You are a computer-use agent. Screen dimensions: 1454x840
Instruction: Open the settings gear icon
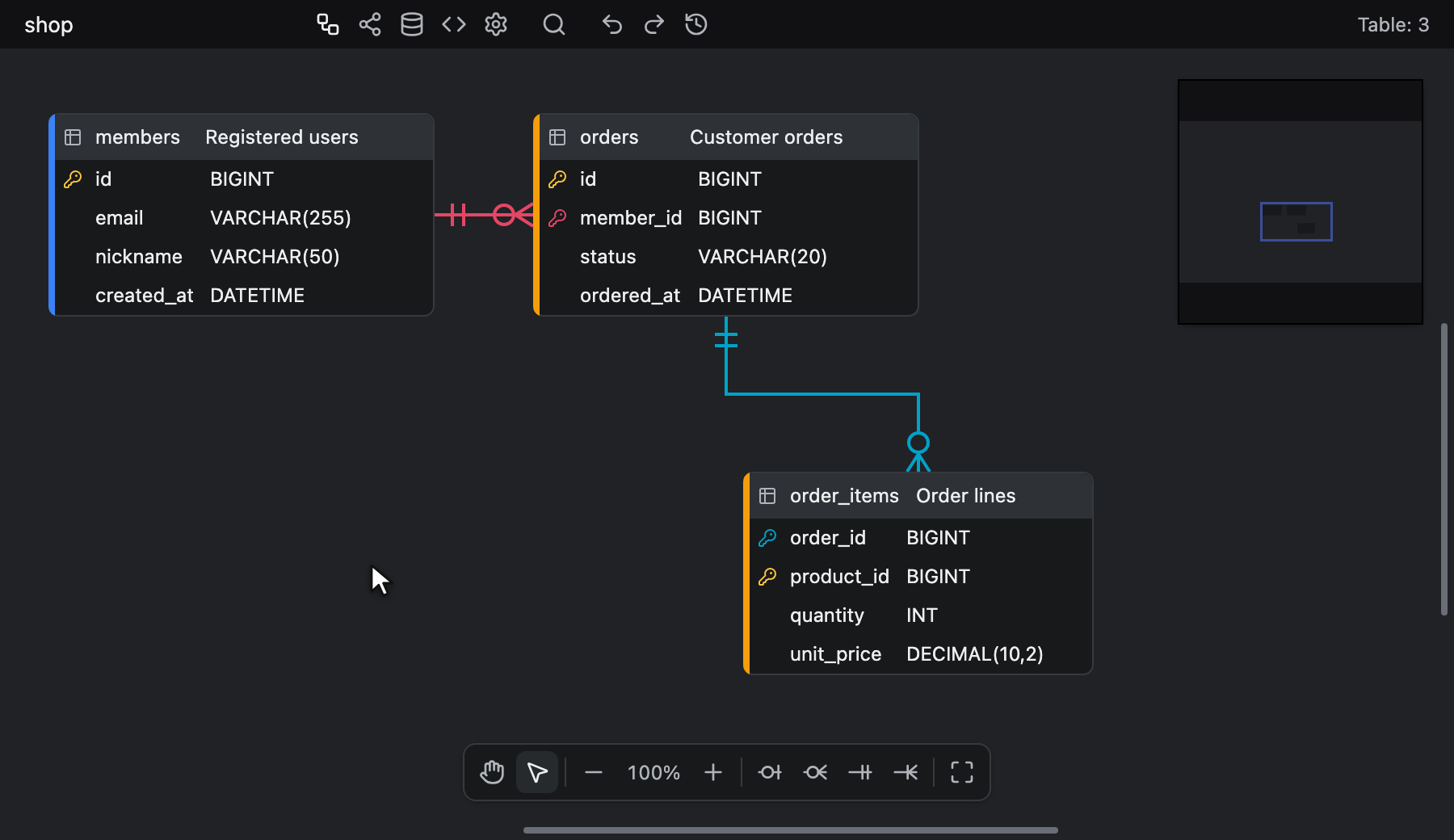(x=496, y=24)
